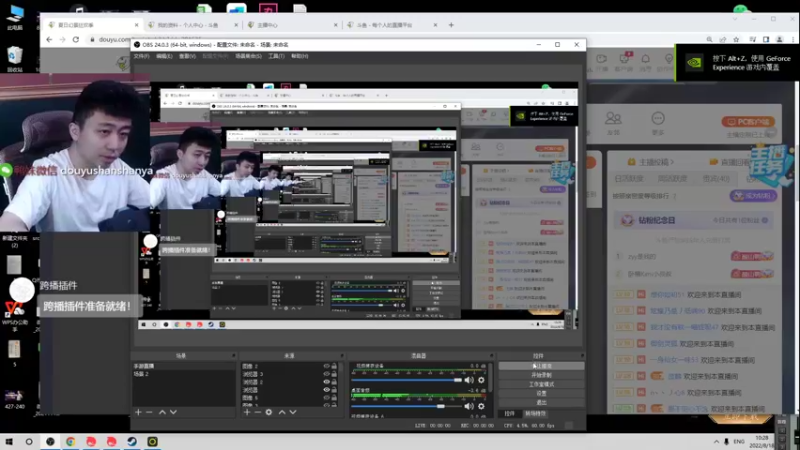Click first mixer channel volume slider

[x=406, y=380]
